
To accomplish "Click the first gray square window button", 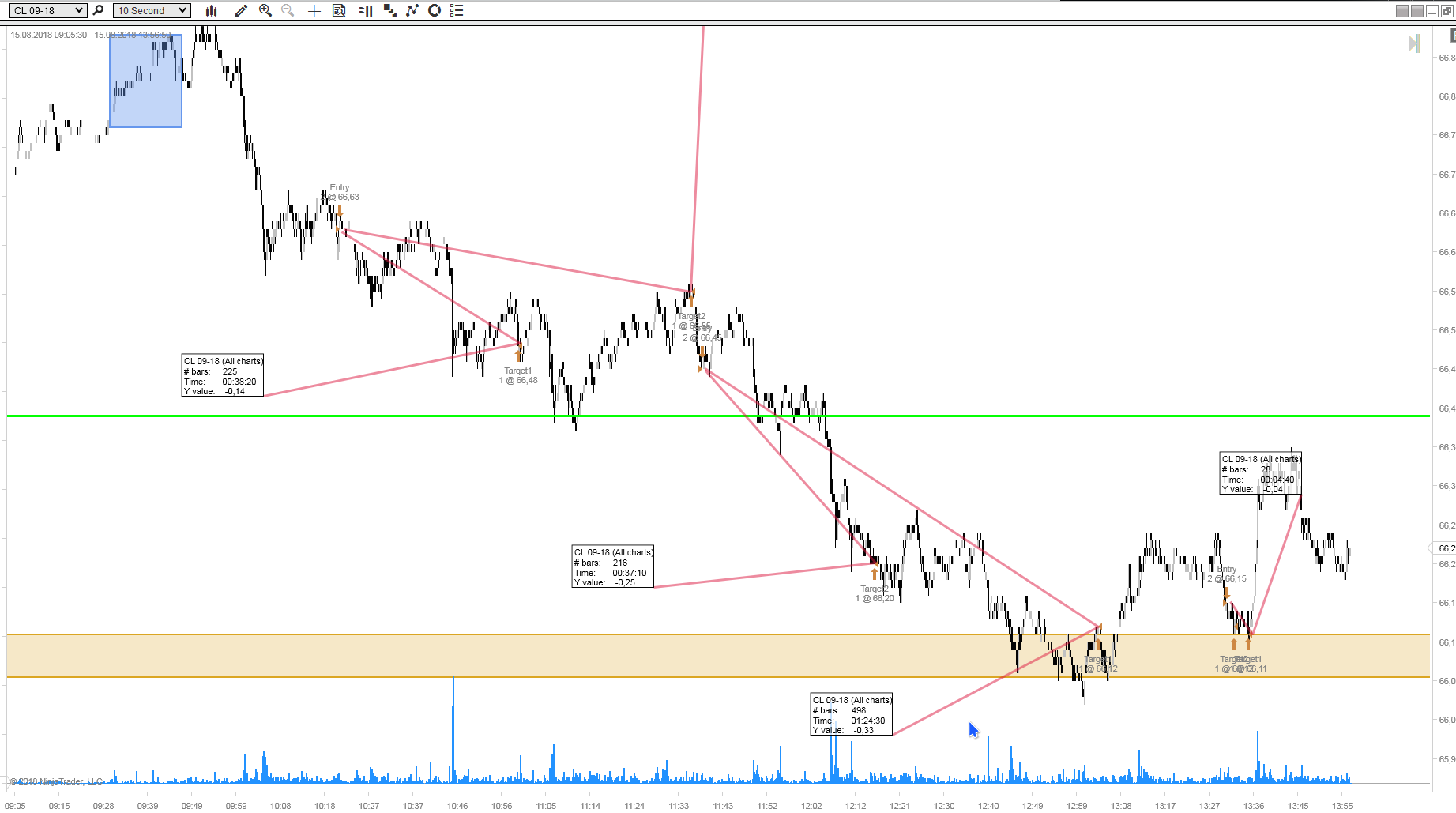I will click(1402, 11).
